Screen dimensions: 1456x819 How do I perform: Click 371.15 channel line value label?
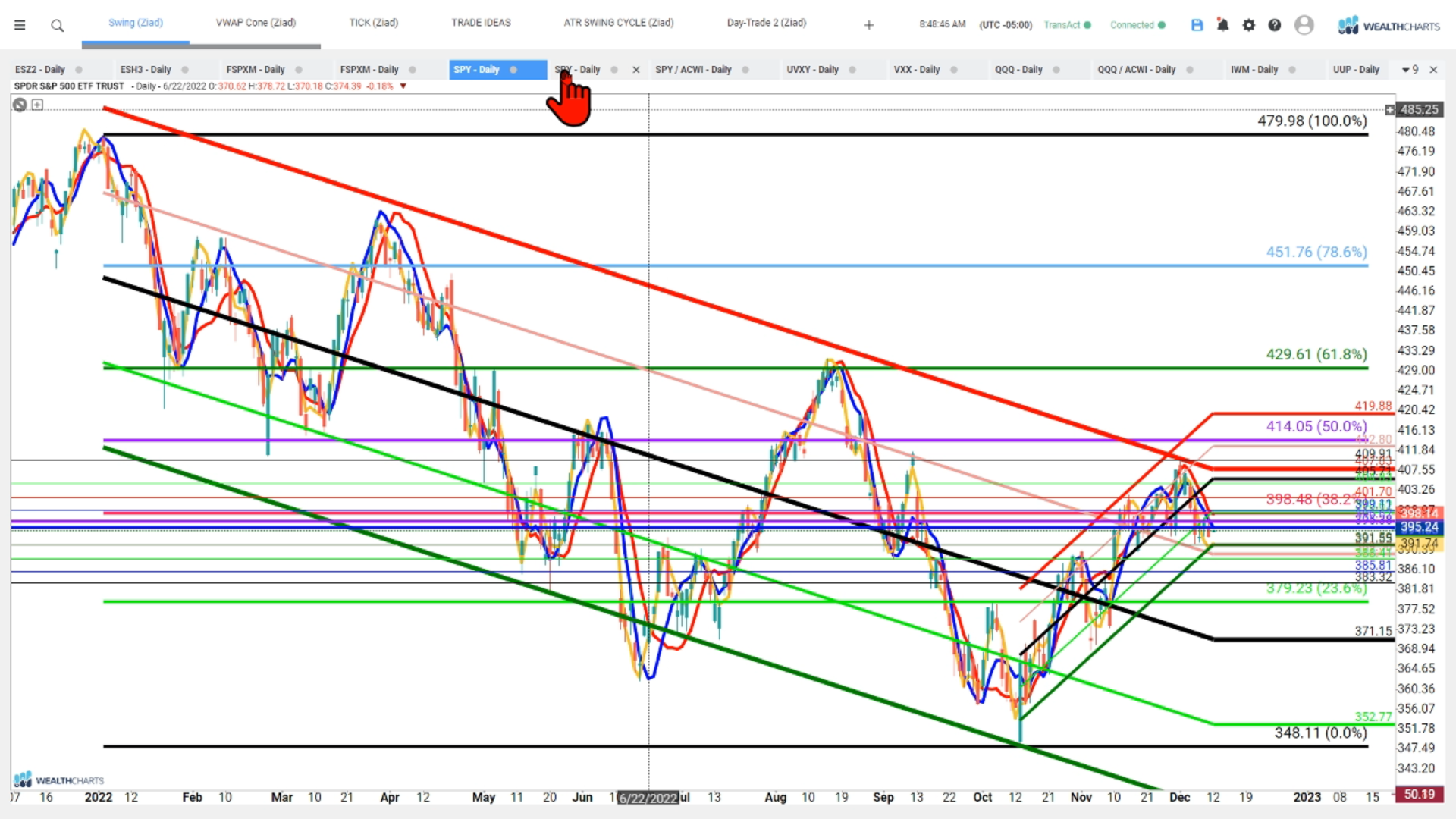click(x=1373, y=631)
